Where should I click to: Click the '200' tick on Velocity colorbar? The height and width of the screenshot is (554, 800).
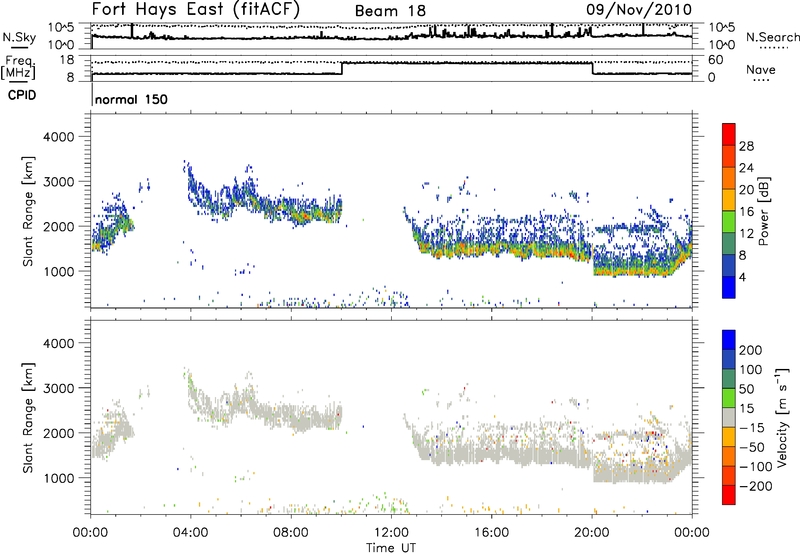click(x=751, y=350)
